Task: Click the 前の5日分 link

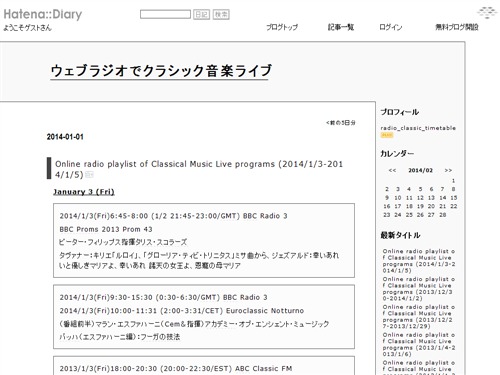Action: [340, 123]
